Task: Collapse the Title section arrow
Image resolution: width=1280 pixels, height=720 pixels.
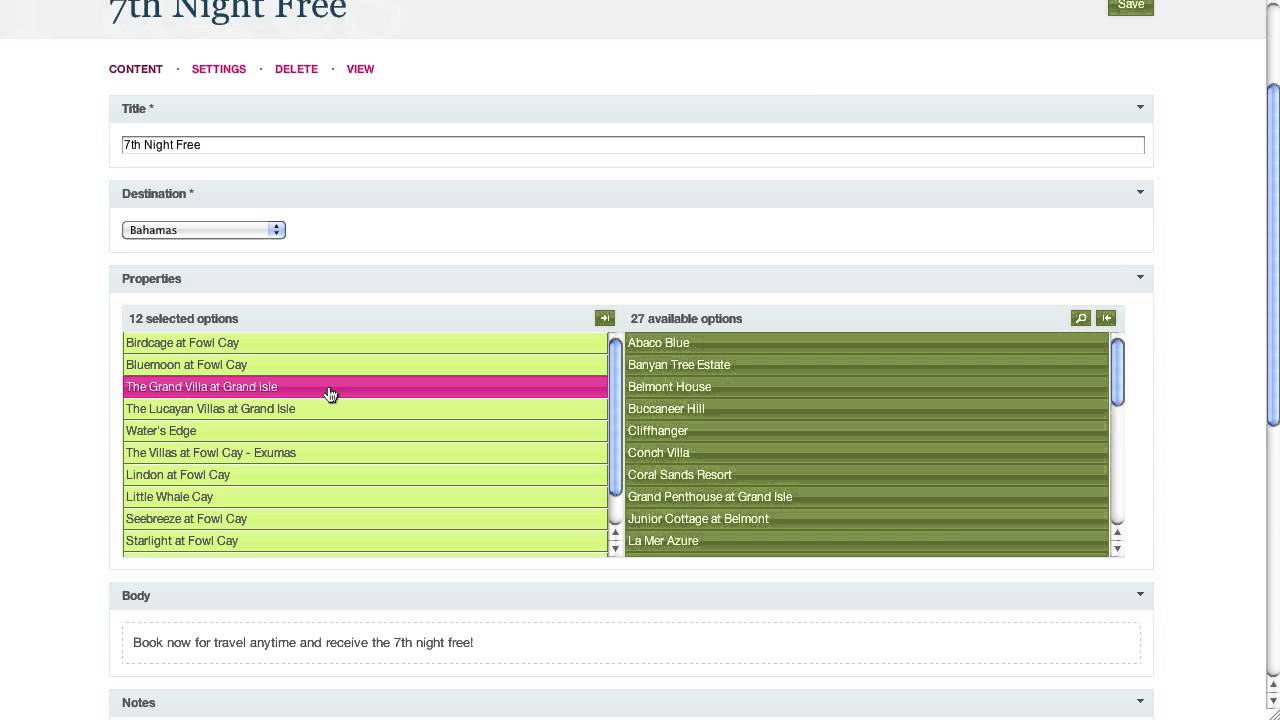Action: click(1140, 107)
